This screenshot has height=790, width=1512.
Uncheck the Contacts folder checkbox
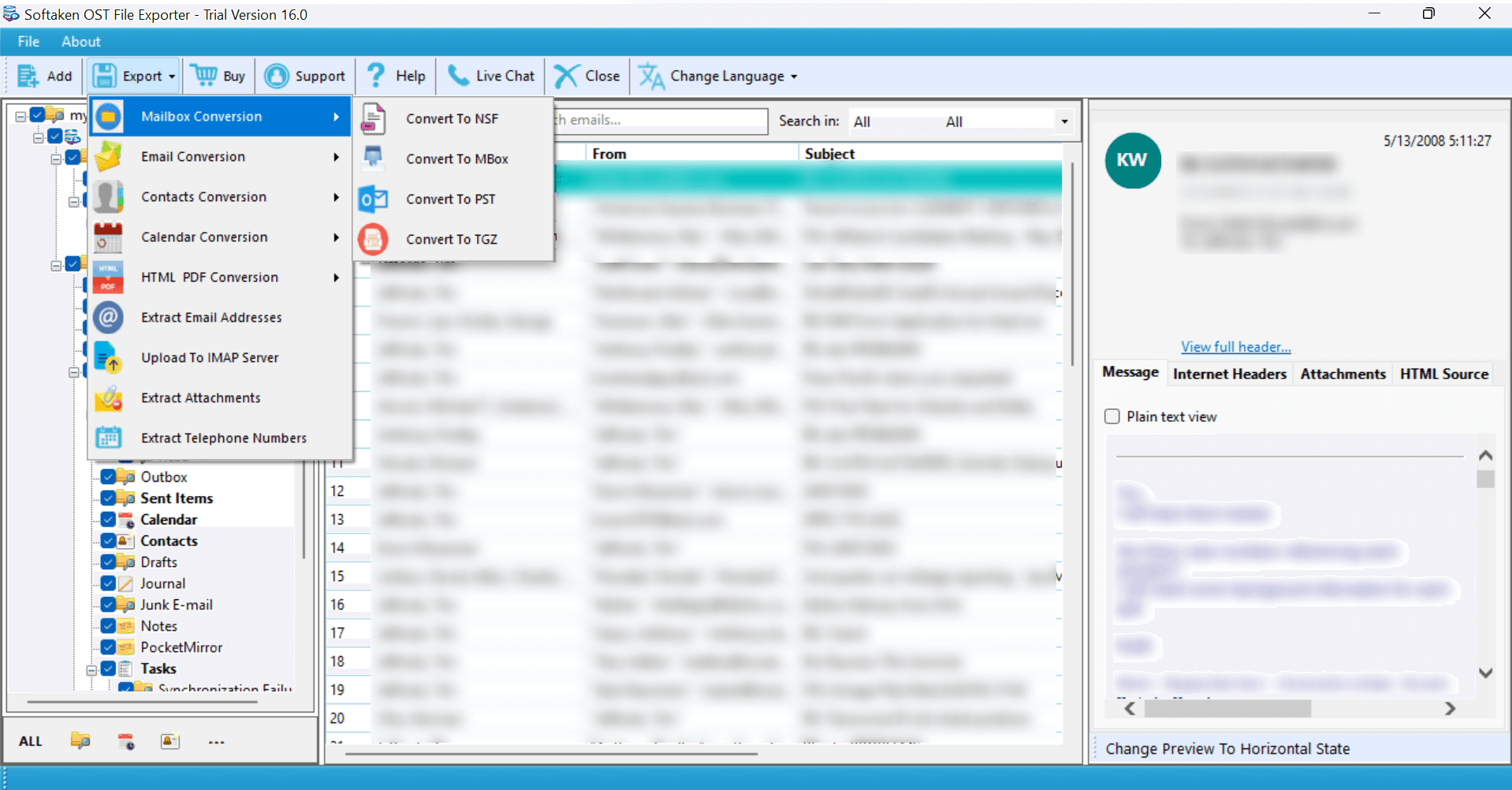click(109, 541)
